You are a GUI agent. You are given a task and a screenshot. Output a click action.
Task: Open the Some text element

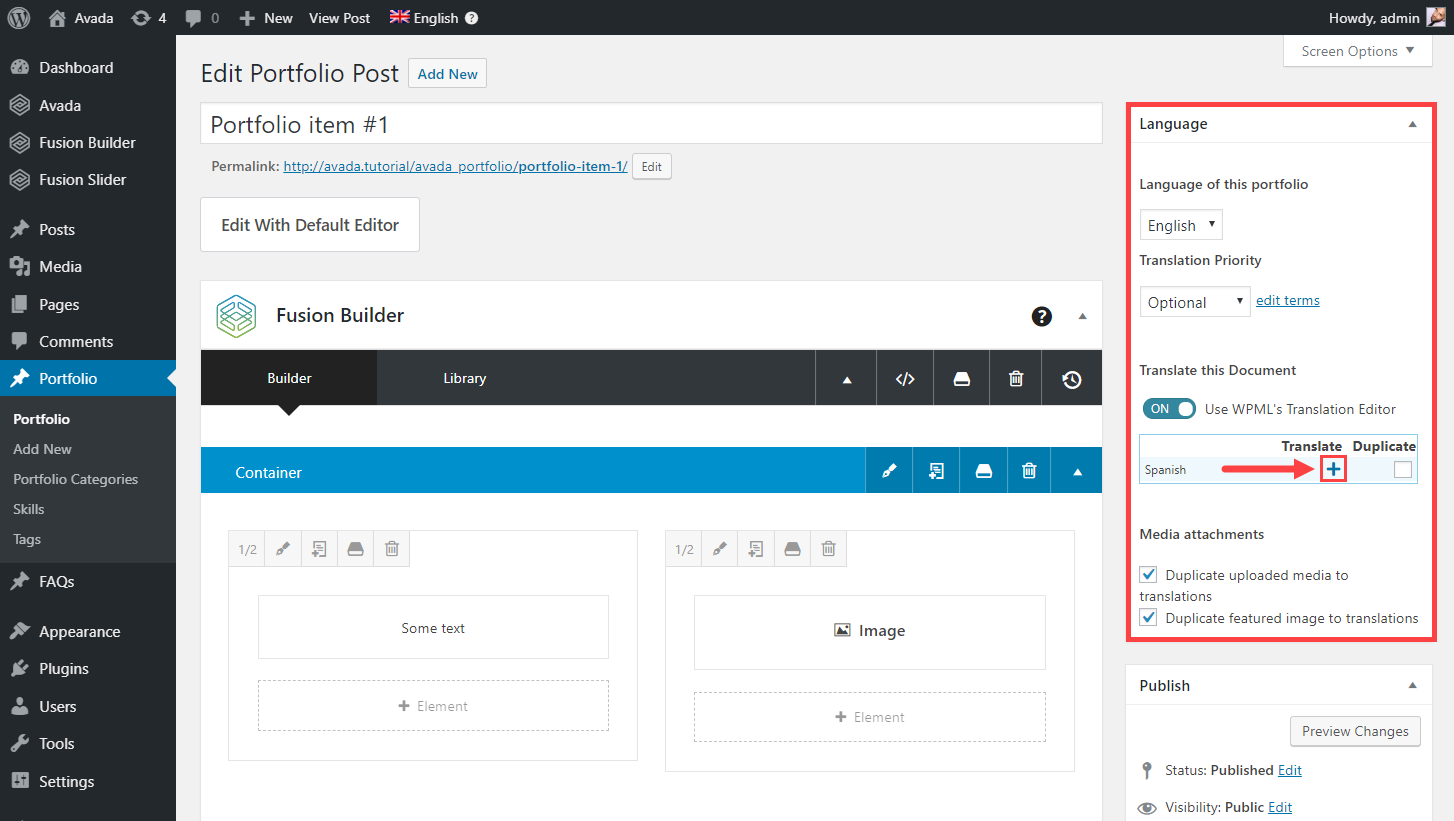[433, 628]
